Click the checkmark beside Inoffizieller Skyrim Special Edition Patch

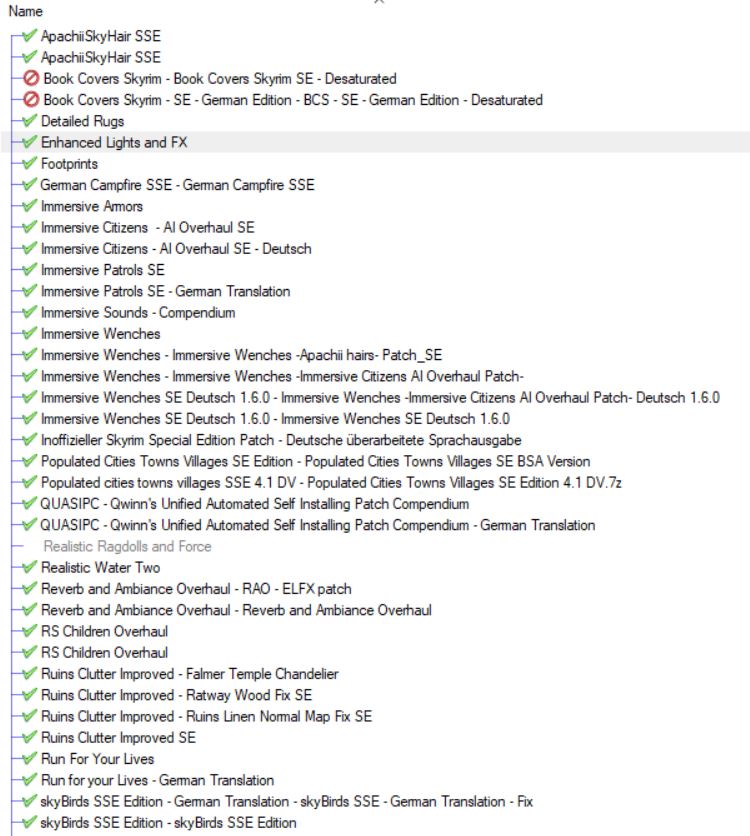point(30,440)
